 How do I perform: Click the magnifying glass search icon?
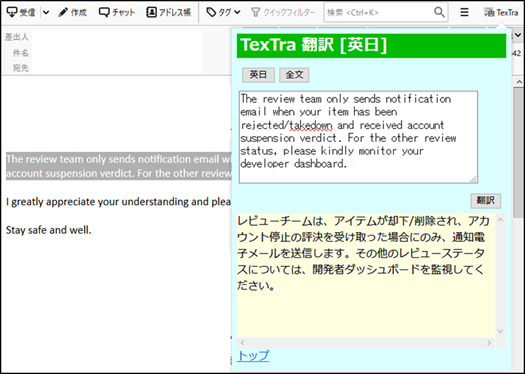(x=439, y=12)
